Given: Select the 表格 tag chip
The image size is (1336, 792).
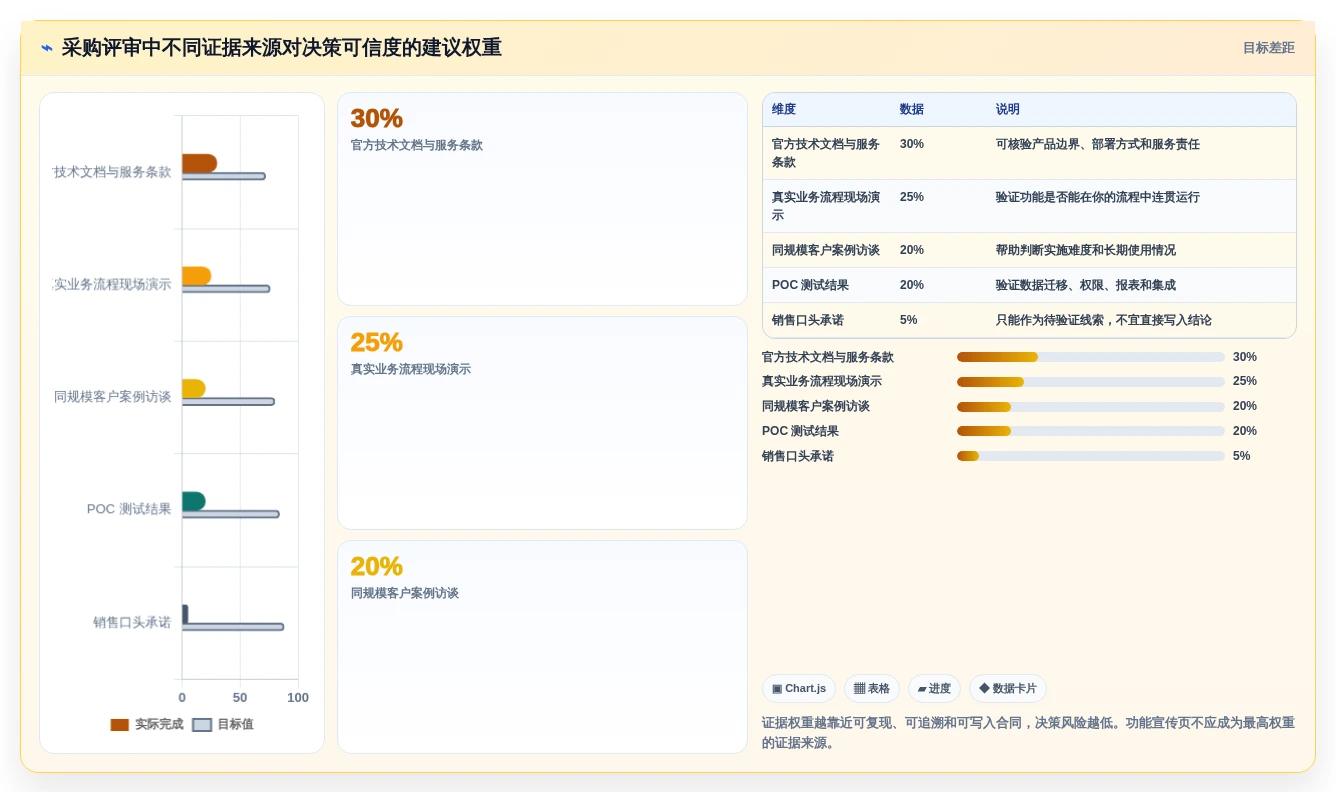Looking at the screenshot, I should [872, 688].
